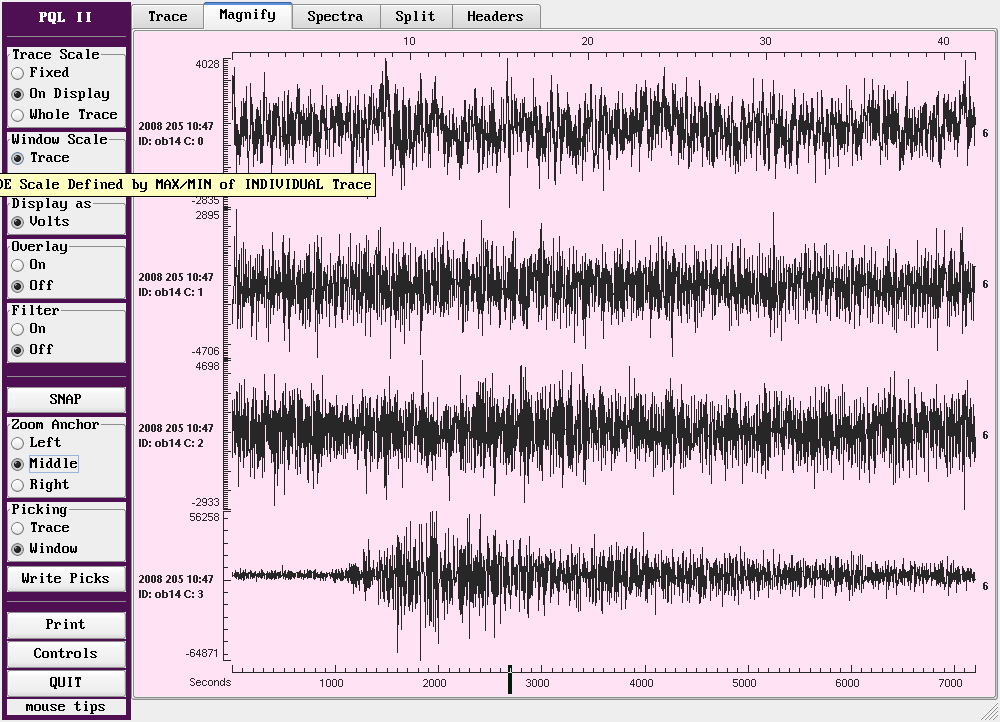Select Fixed trace scale option
Screen dimensions: 1000x722
(x=18, y=73)
